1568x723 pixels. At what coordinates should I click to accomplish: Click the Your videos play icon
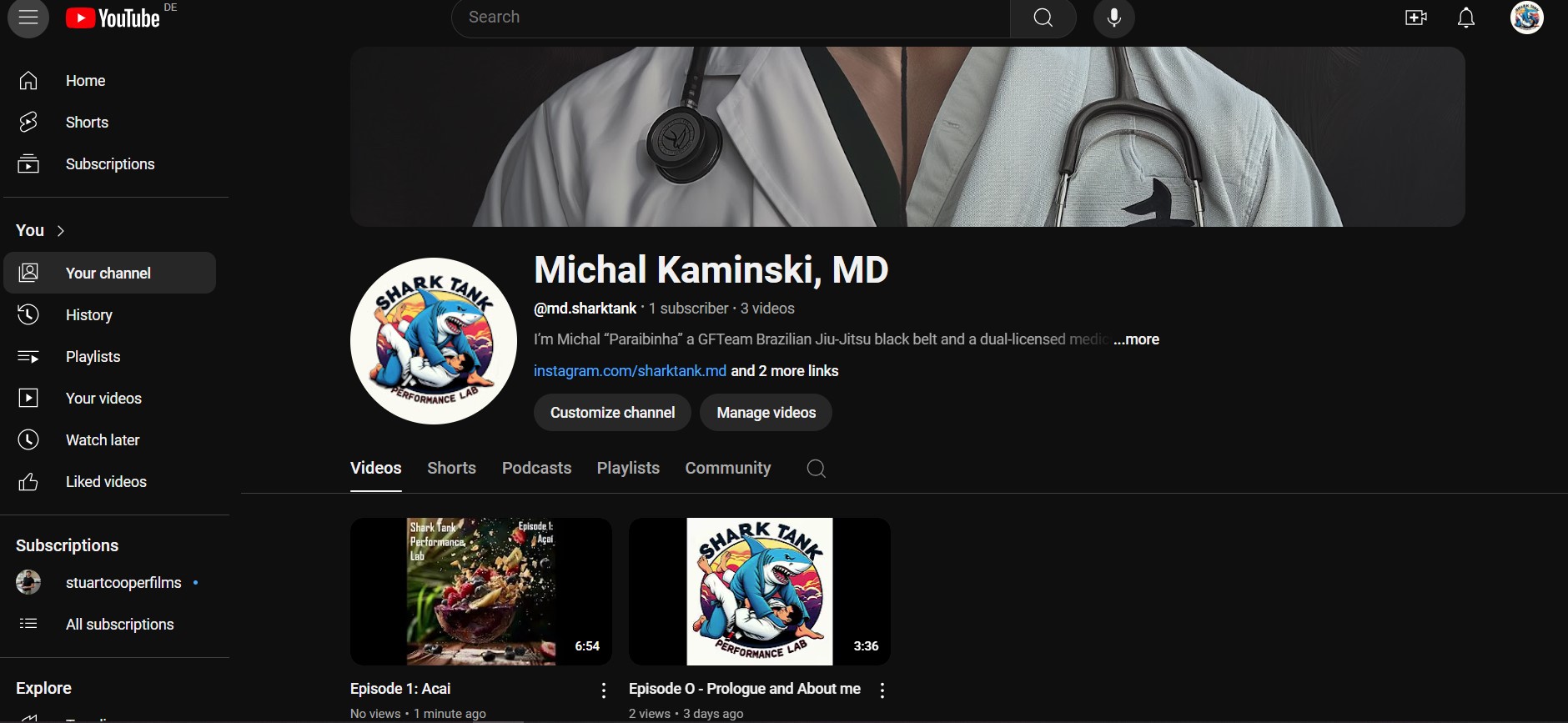click(28, 398)
